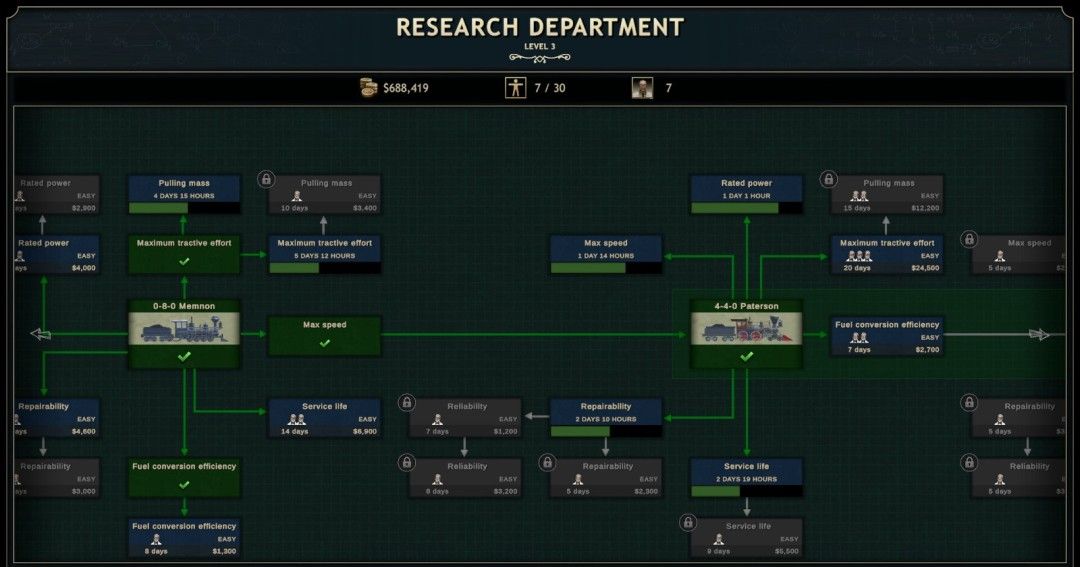Click the Research Department title header
Viewport: 1080px width, 567px height.
(x=540, y=27)
